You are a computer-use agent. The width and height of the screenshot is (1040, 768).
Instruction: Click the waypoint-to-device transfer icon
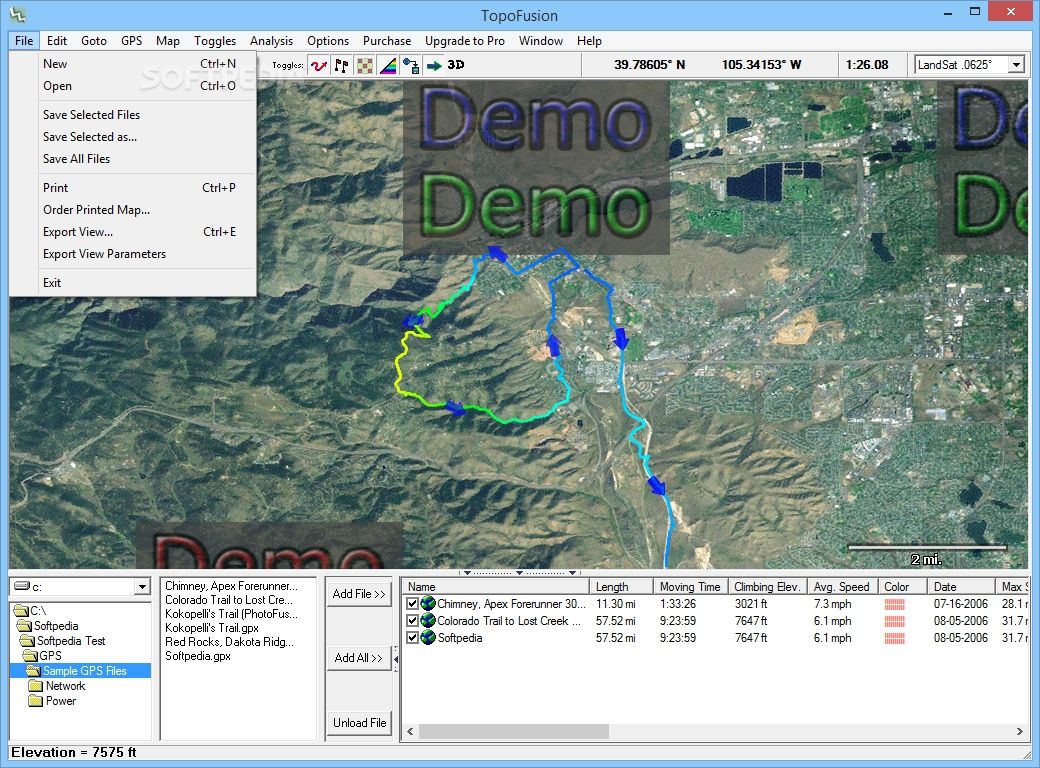[411, 65]
